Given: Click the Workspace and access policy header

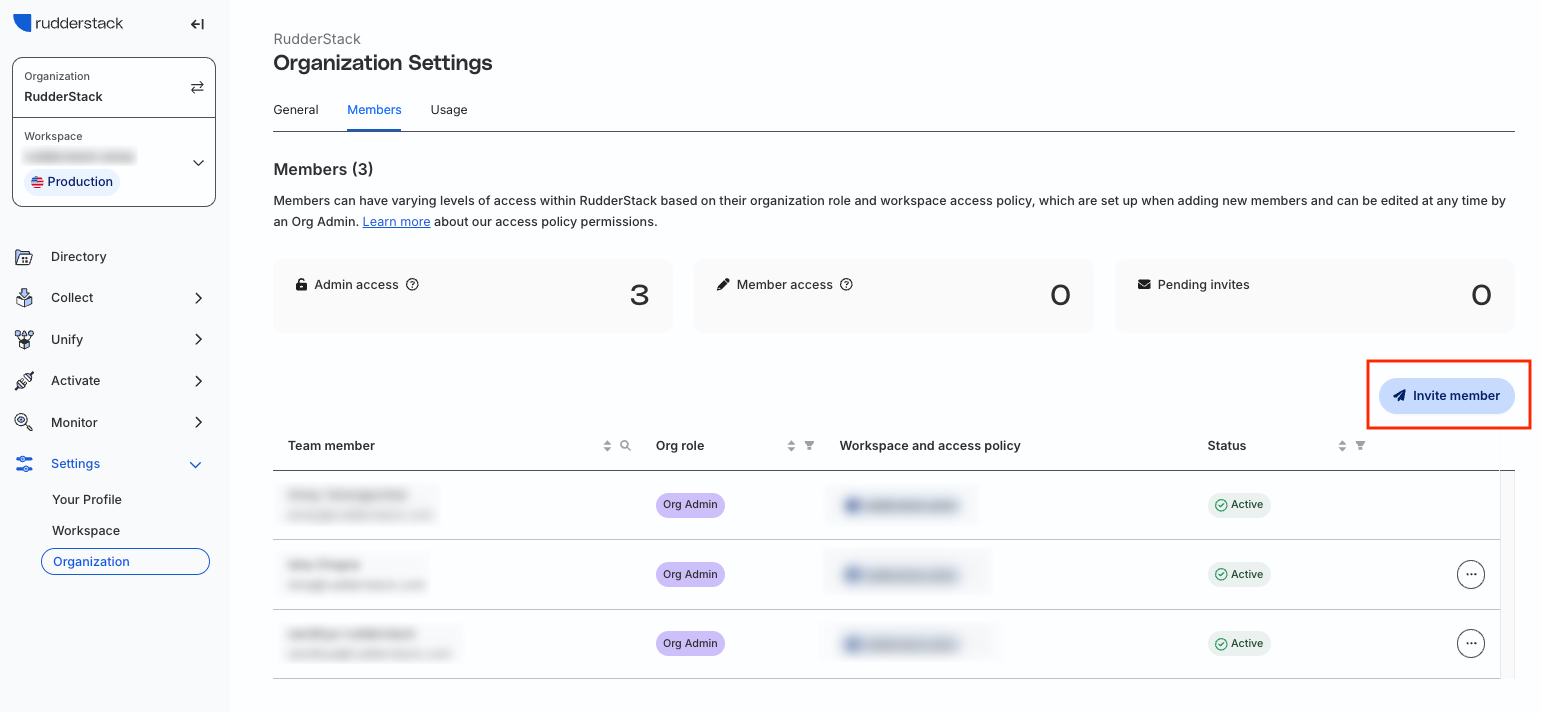Looking at the screenshot, I should [x=930, y=445].
